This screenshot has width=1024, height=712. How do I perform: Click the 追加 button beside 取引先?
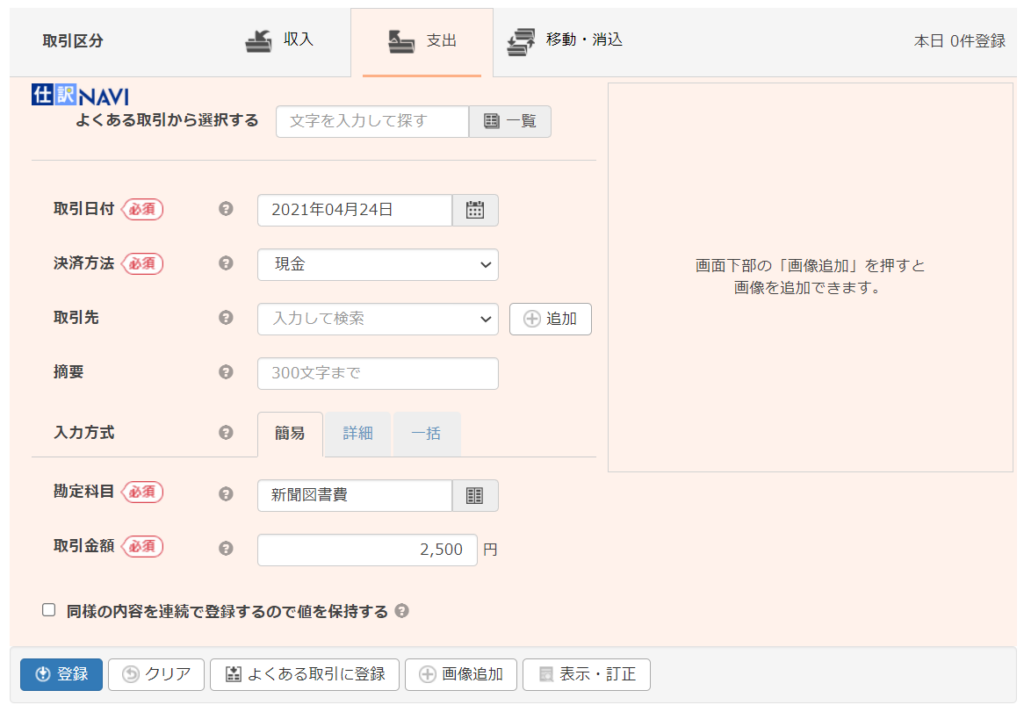click(550, 319)
